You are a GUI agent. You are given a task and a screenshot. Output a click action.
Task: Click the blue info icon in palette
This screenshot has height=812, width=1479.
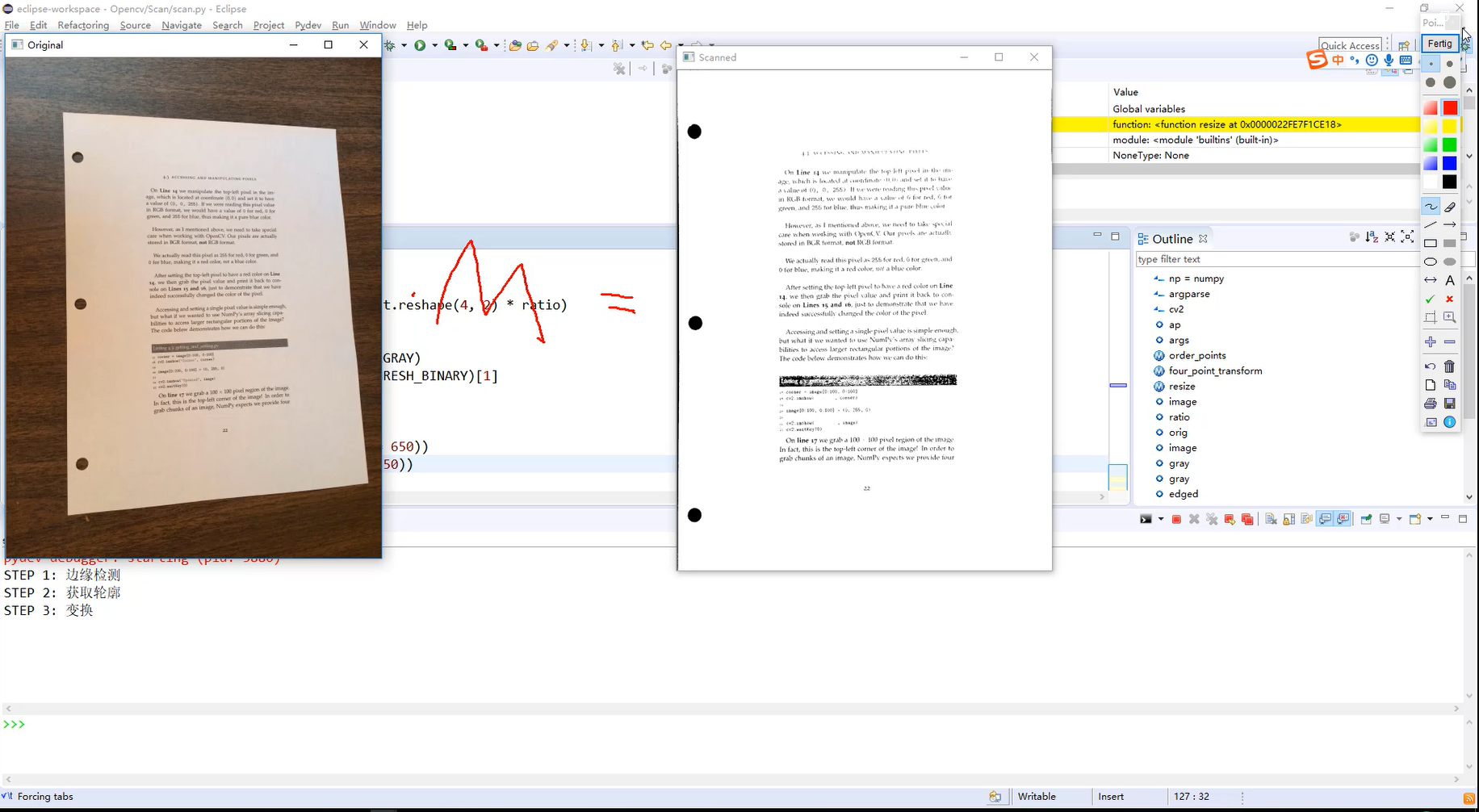[x=1450, y=422]
